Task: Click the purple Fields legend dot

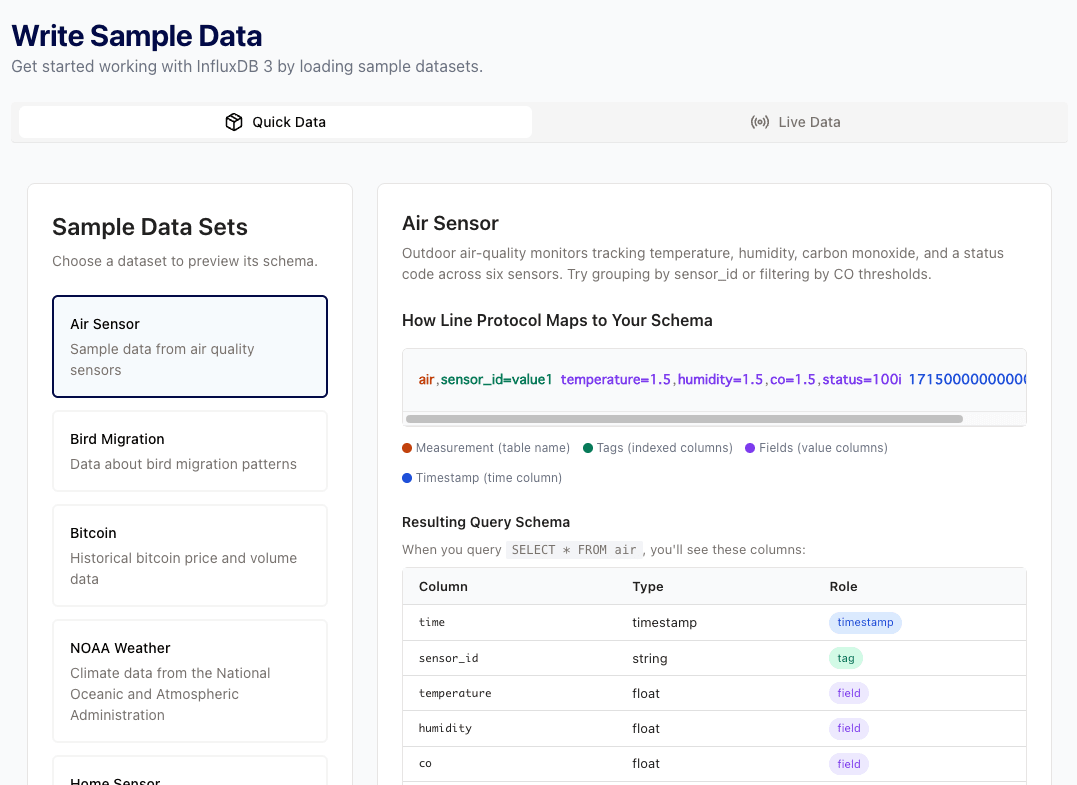Action: click(750, 448)
